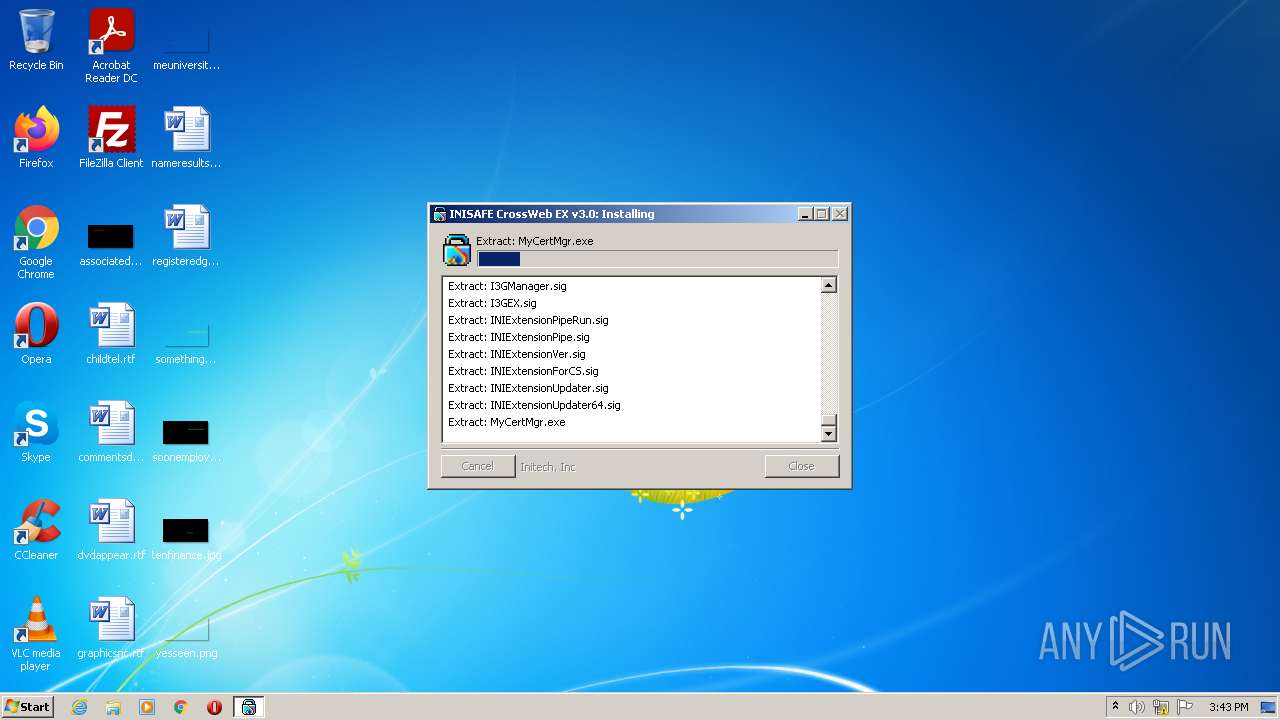Select 'Extract: INIExtensionUpdater64.sig' log line
Viewport: 1280px width, 720px height.
tap(534, 405)
